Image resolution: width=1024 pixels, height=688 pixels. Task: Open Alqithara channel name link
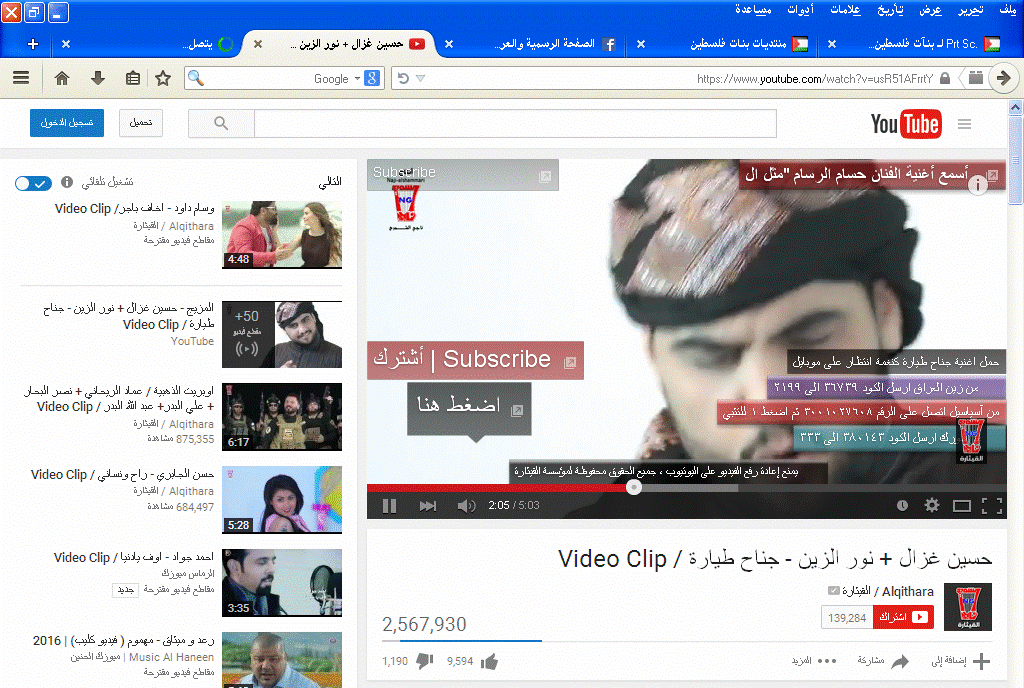888,591
